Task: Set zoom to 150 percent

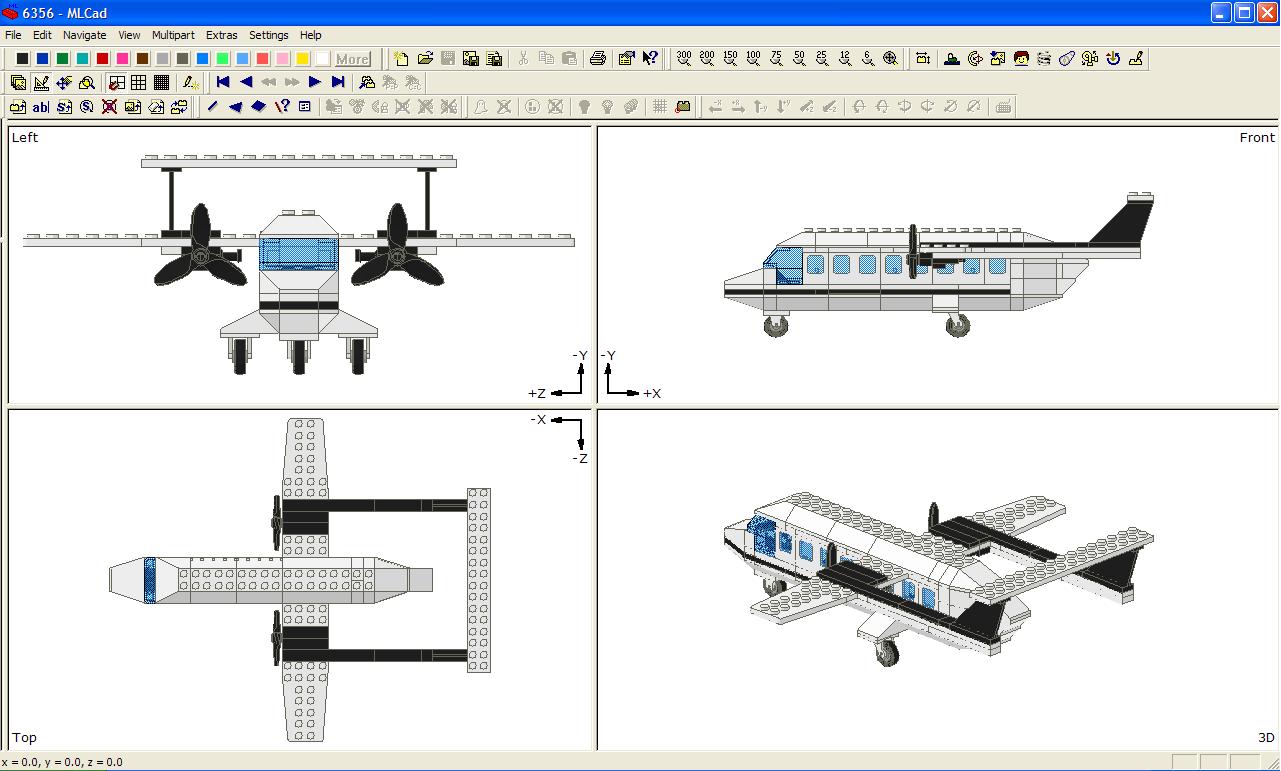Action: point(730,59)
